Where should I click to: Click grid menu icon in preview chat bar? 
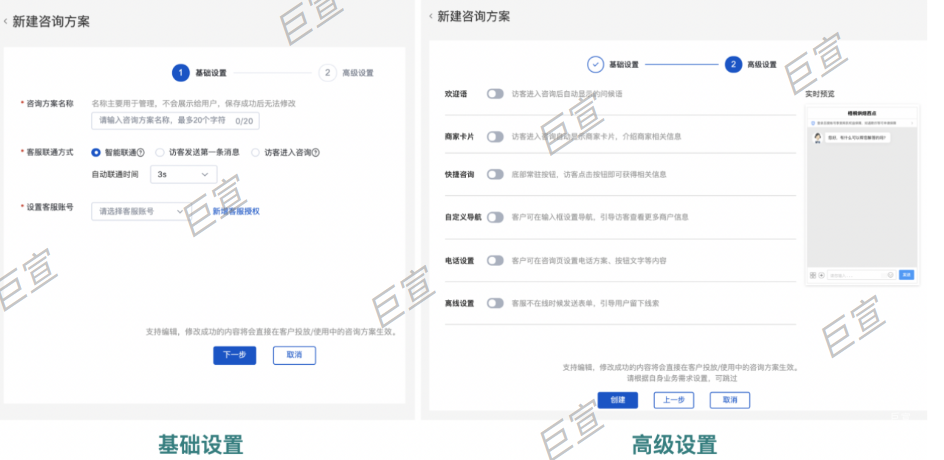813,275
